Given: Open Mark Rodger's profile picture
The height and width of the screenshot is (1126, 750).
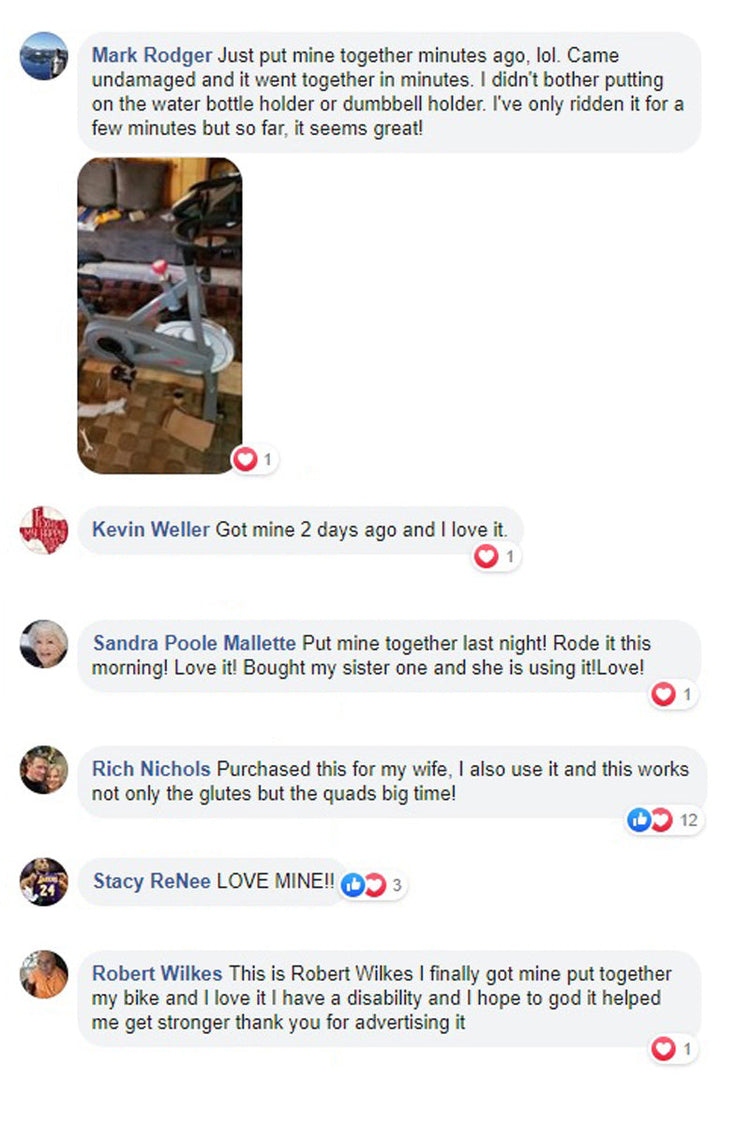Looking at the screenshot, I should pyautogui.click(x=44, y=56).
